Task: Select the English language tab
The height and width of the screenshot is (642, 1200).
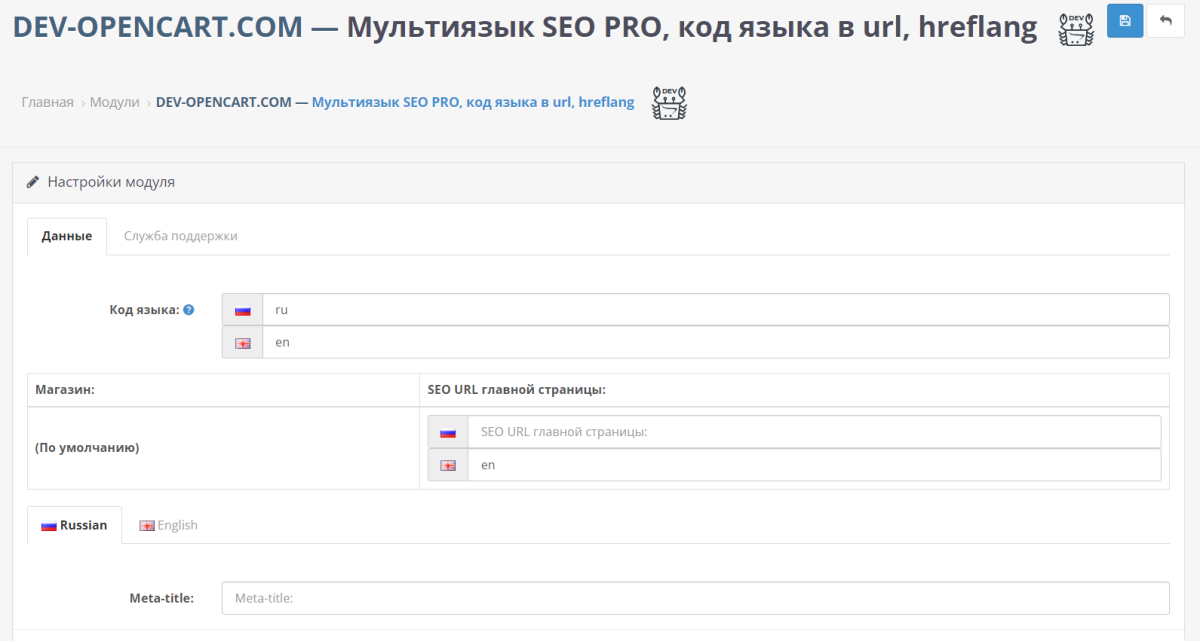Action: [168, 525]
